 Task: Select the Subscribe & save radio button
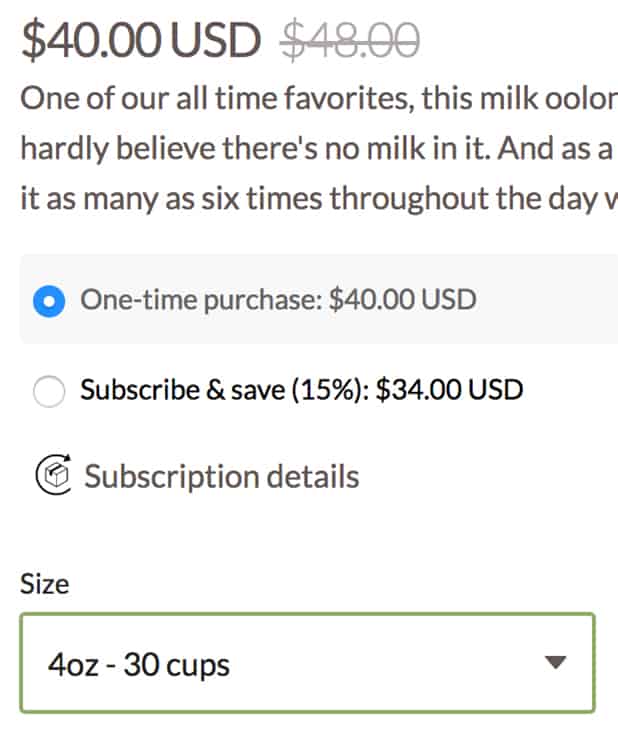tap(49, 391)
